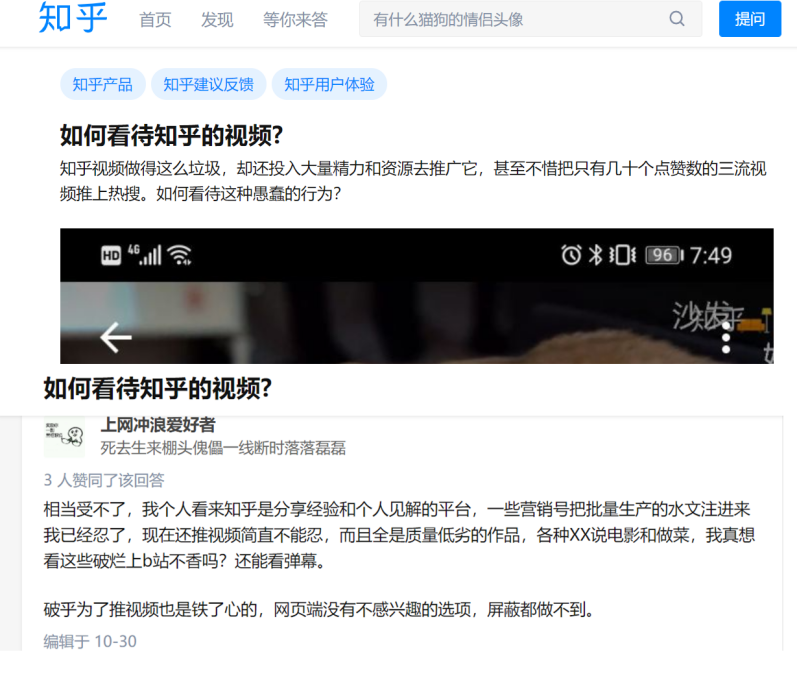Click the blue 提问 button
Viewport: 797px width, 700px height.
[750, 19]
